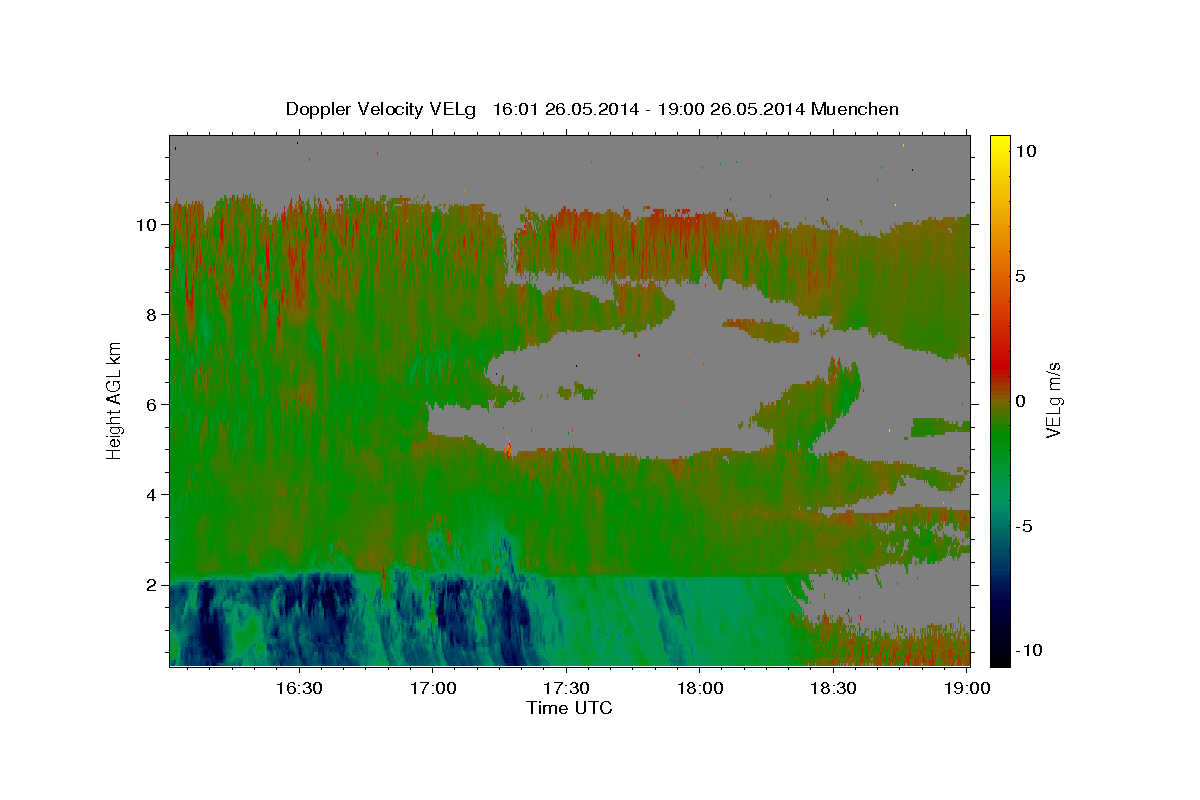Screen dimensions: 1200x800
Task: Click the 'Time UTC' axis label
Action: [569, 708]
